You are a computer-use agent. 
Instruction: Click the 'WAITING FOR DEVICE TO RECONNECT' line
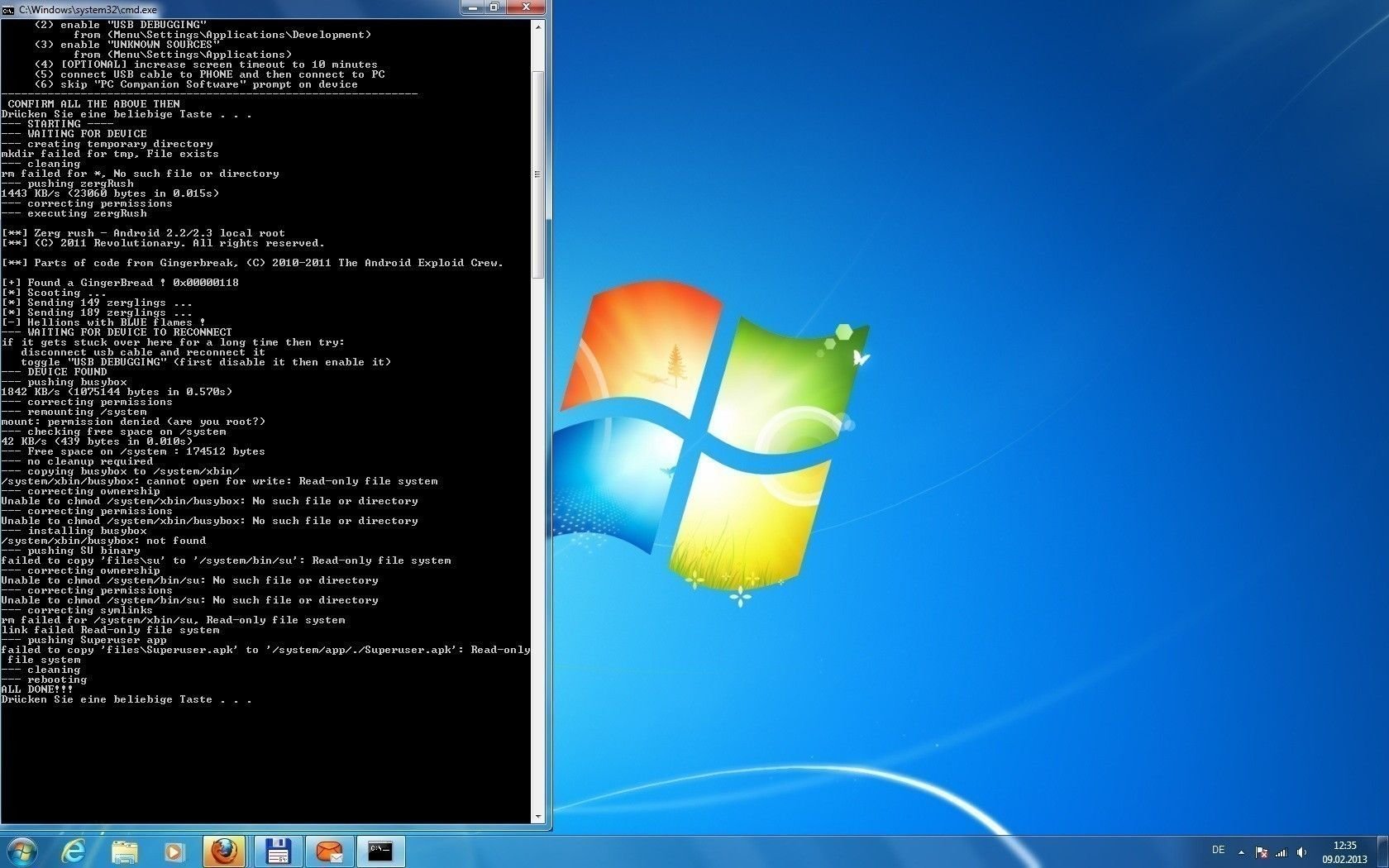click(117, 332)
